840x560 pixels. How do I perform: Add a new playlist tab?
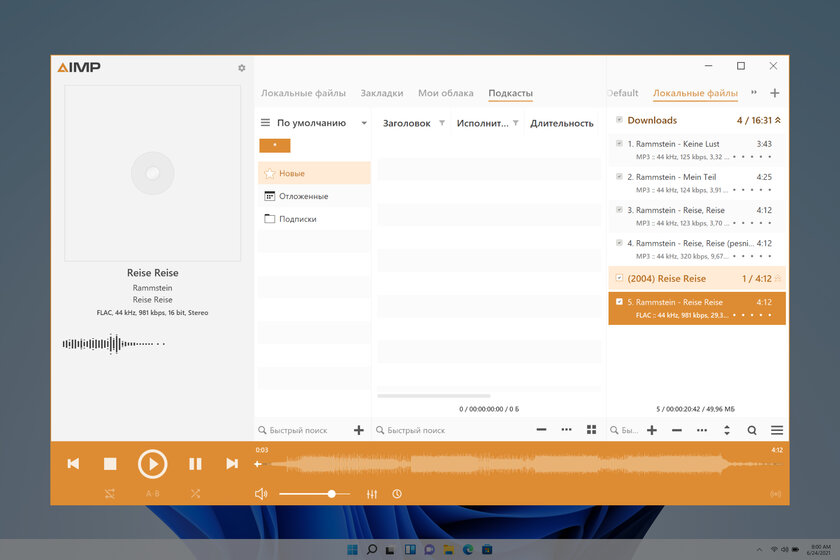point(775,93)
